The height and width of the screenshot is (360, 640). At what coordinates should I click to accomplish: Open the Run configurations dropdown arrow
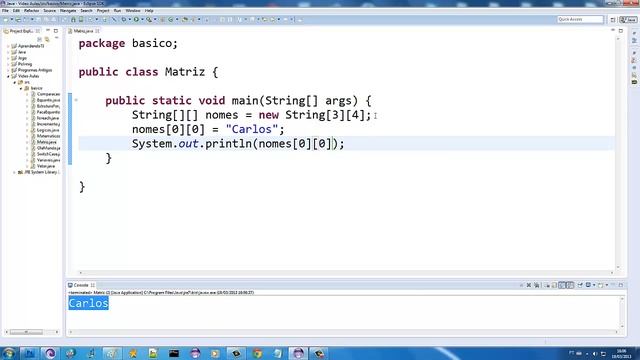[x=142, y=20]
